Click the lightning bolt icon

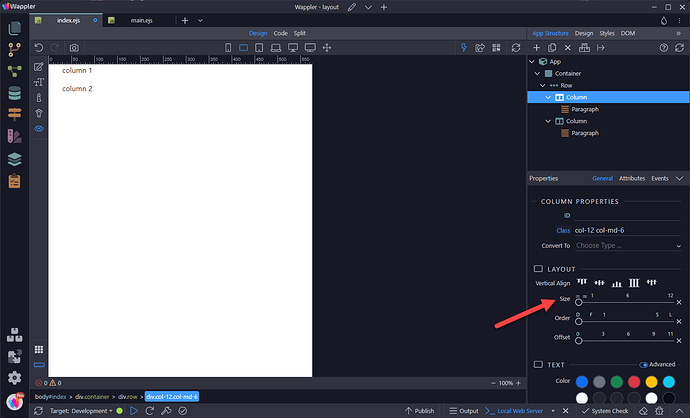coord(464,48)
